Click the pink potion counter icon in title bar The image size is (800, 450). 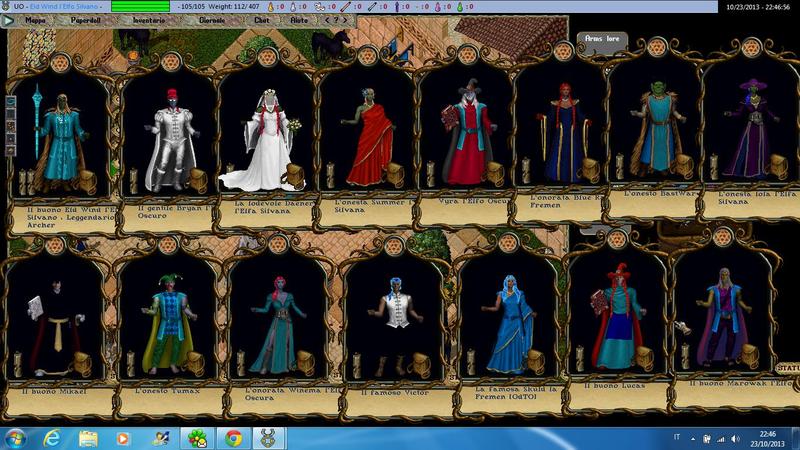click(438, 7)
